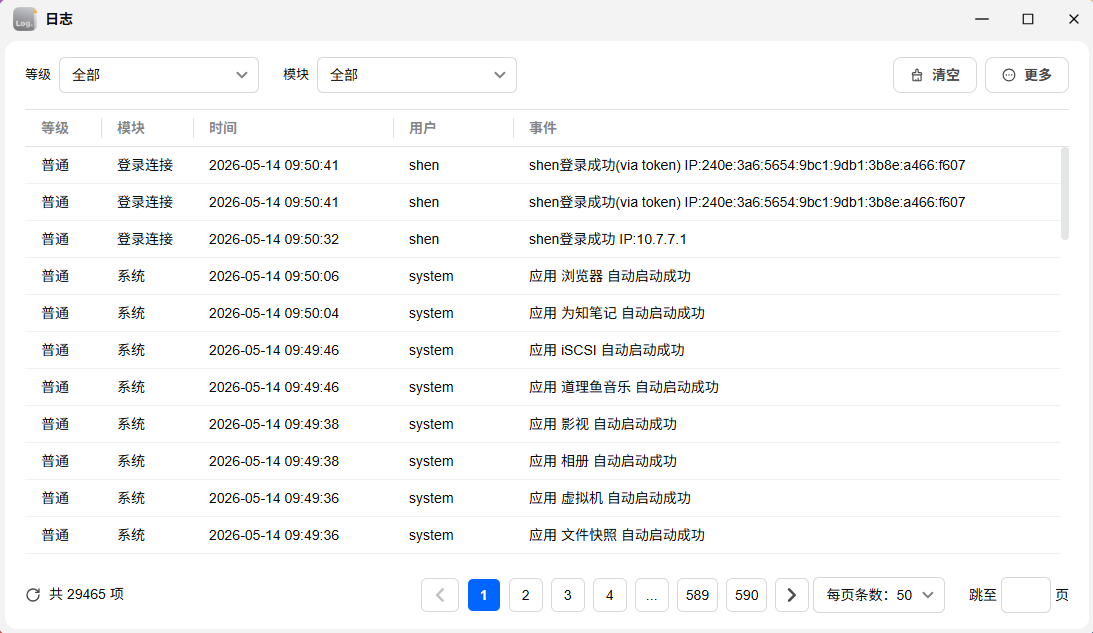Viewport: 1093px width, 633px height.
Task: Click 系统 module in 为知笔记 row
Action: click(131, 313)
